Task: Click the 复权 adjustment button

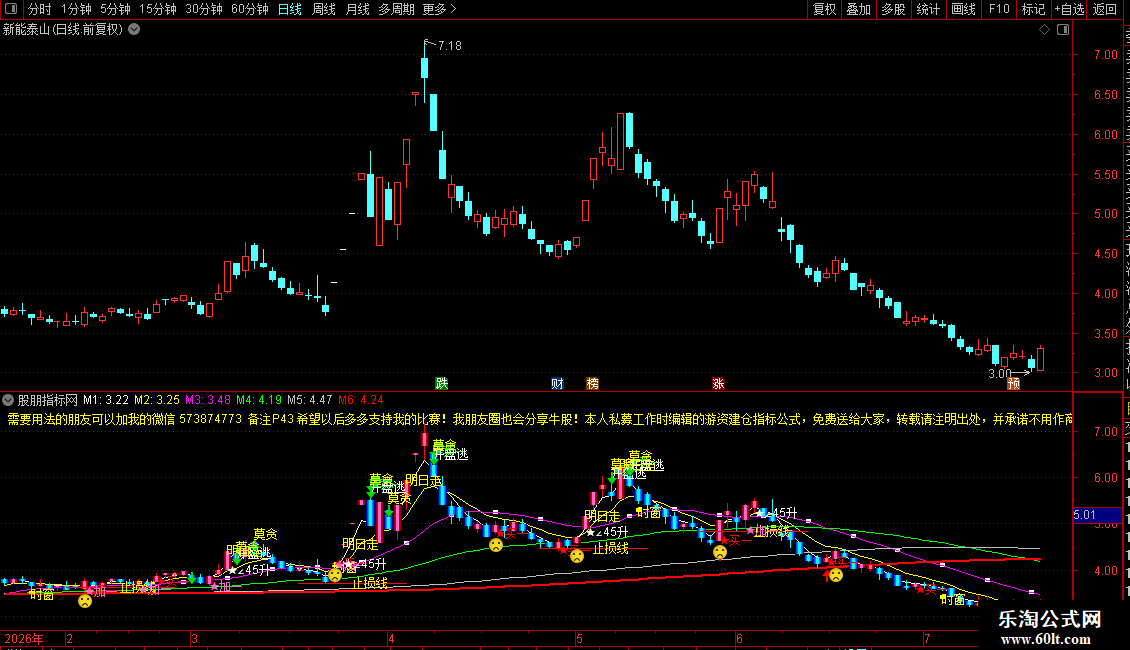Action: (824, 9)
